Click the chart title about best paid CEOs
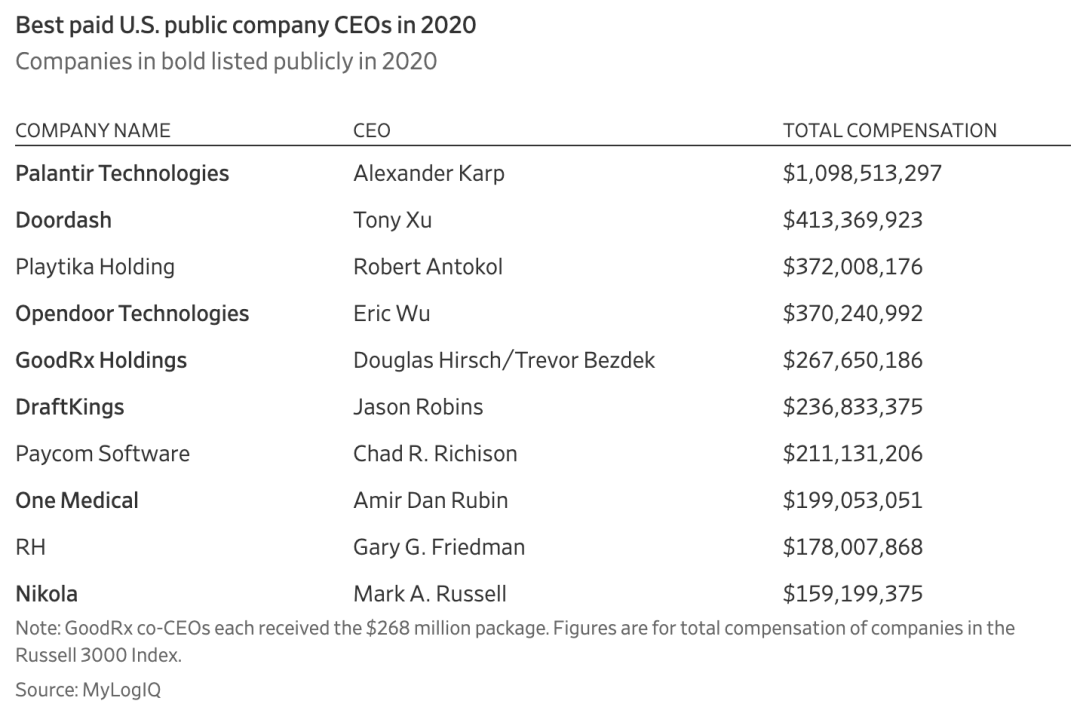This screenshot has height=713, width=1080. pyautogui.click(x=245, y=25)
